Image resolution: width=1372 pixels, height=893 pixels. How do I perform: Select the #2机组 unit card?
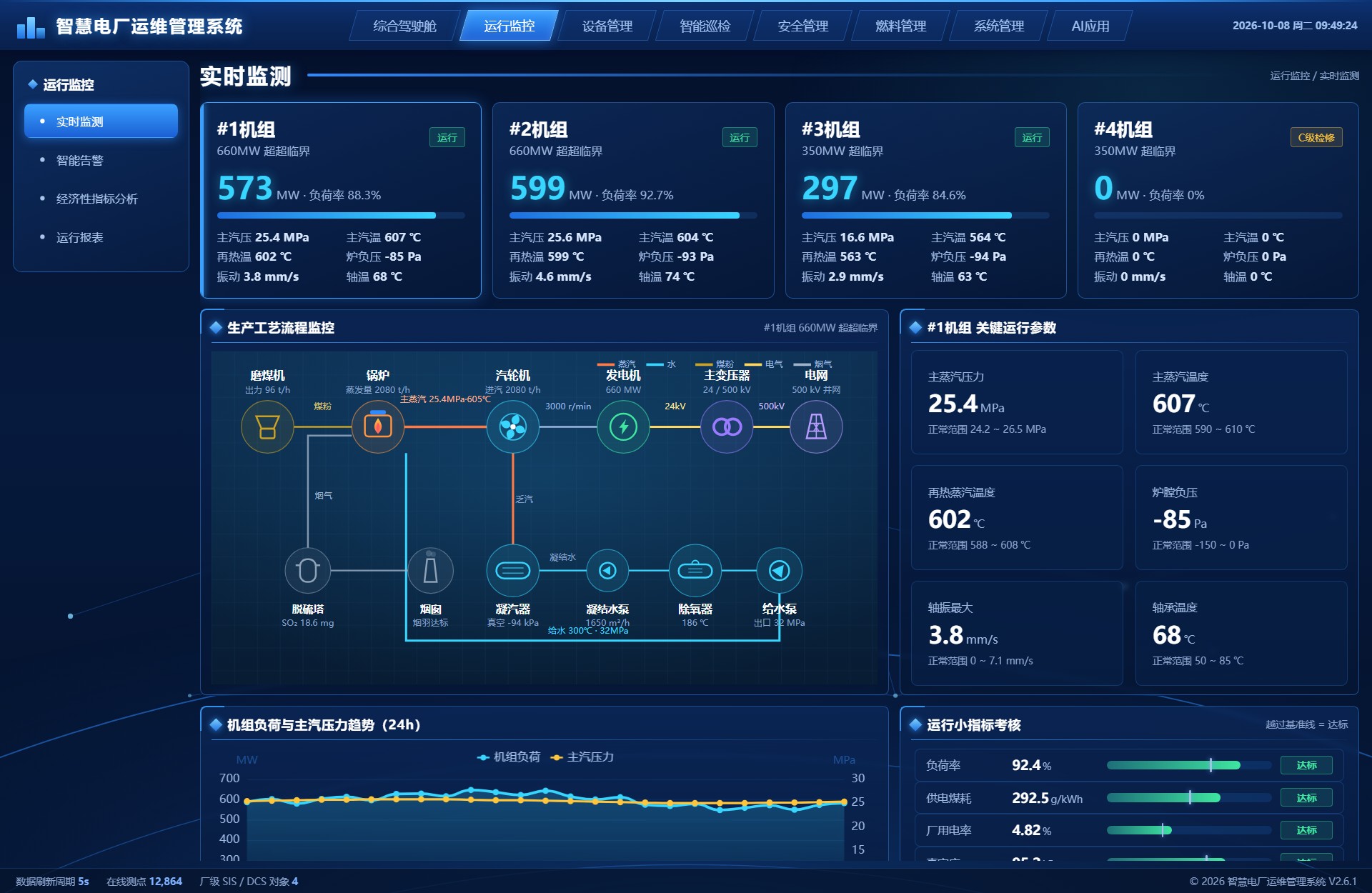(633, 200)
